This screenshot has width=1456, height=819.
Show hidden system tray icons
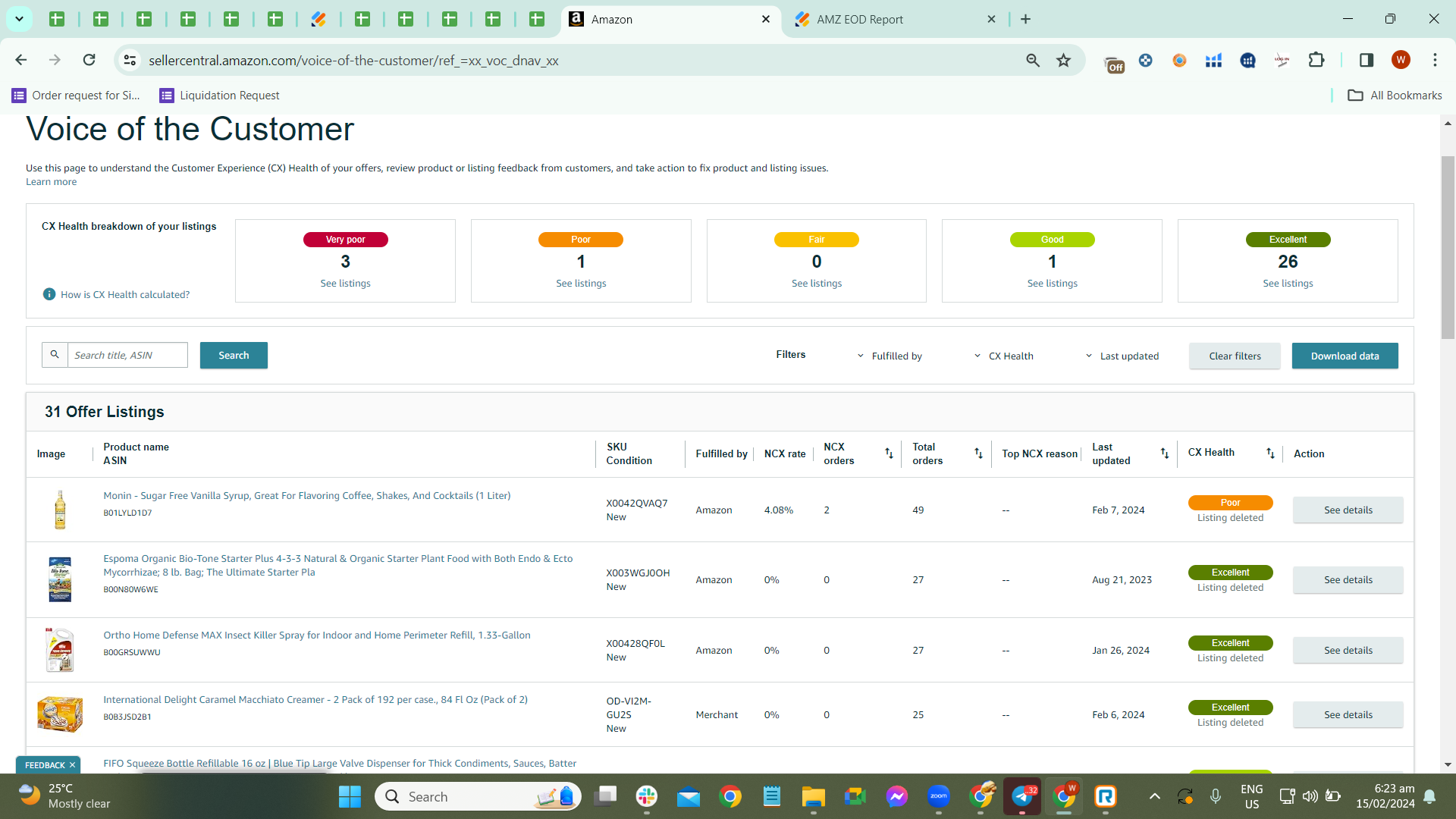[x=1154, y=796]
